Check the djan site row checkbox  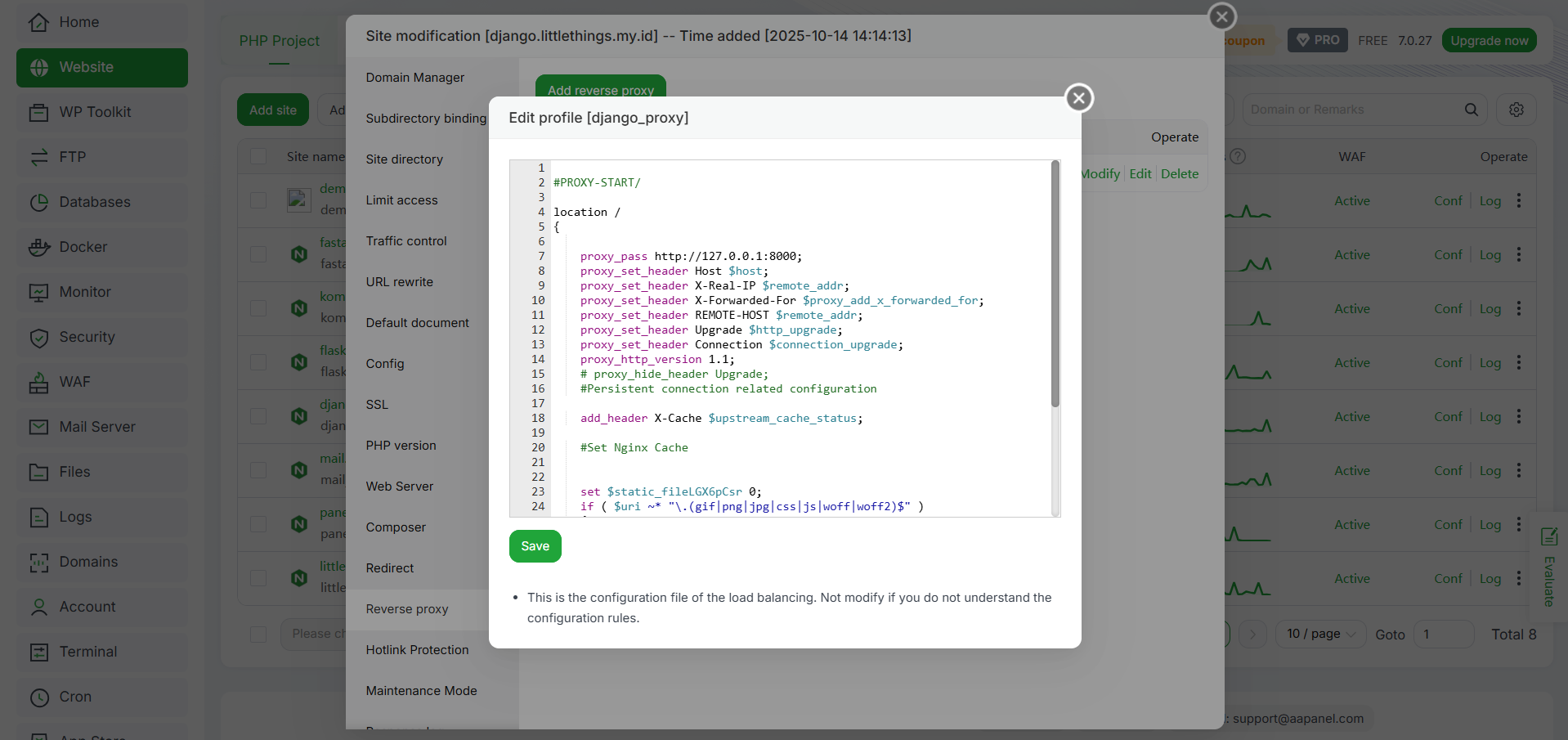point(258,416)
